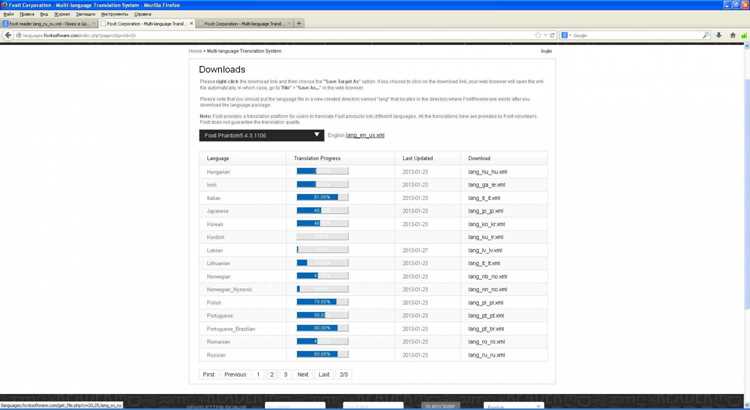Open the first menu bar item (Файл)
Viewport: 750px width, 410px height.
coord(9,14)
